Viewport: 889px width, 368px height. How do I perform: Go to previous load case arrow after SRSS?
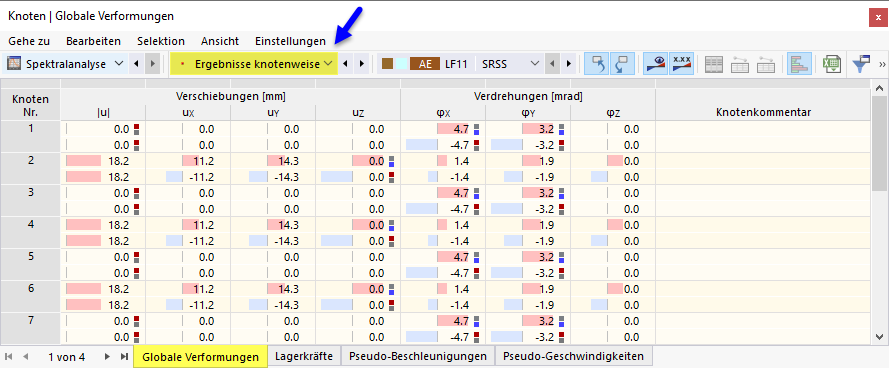pos(553,64)
